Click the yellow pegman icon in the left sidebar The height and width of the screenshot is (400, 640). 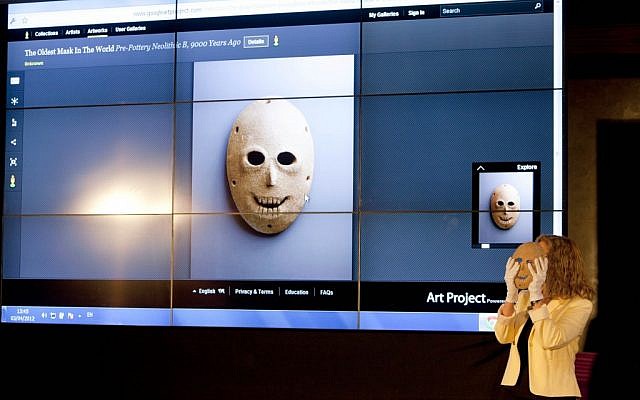(x=13, y=181)
